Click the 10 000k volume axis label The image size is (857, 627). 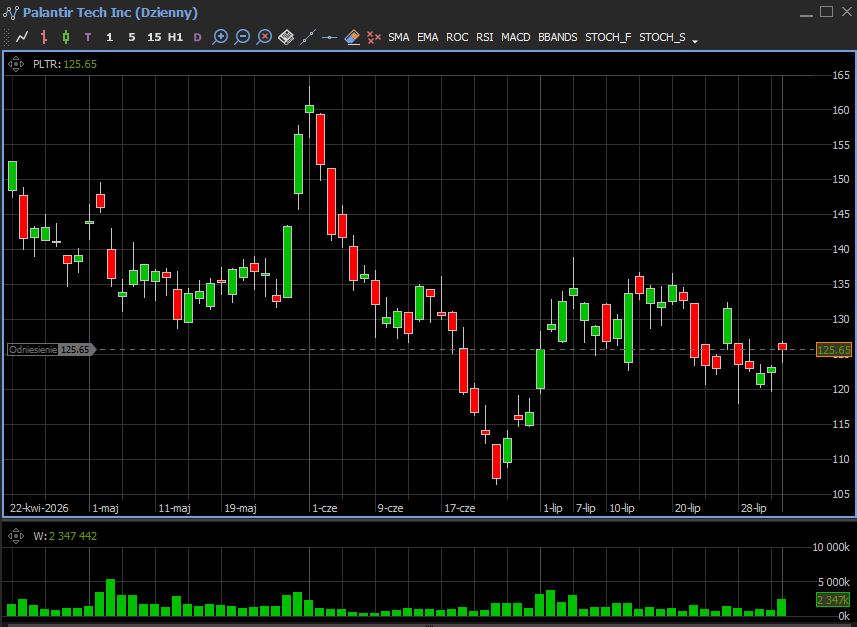pos(831,547)
